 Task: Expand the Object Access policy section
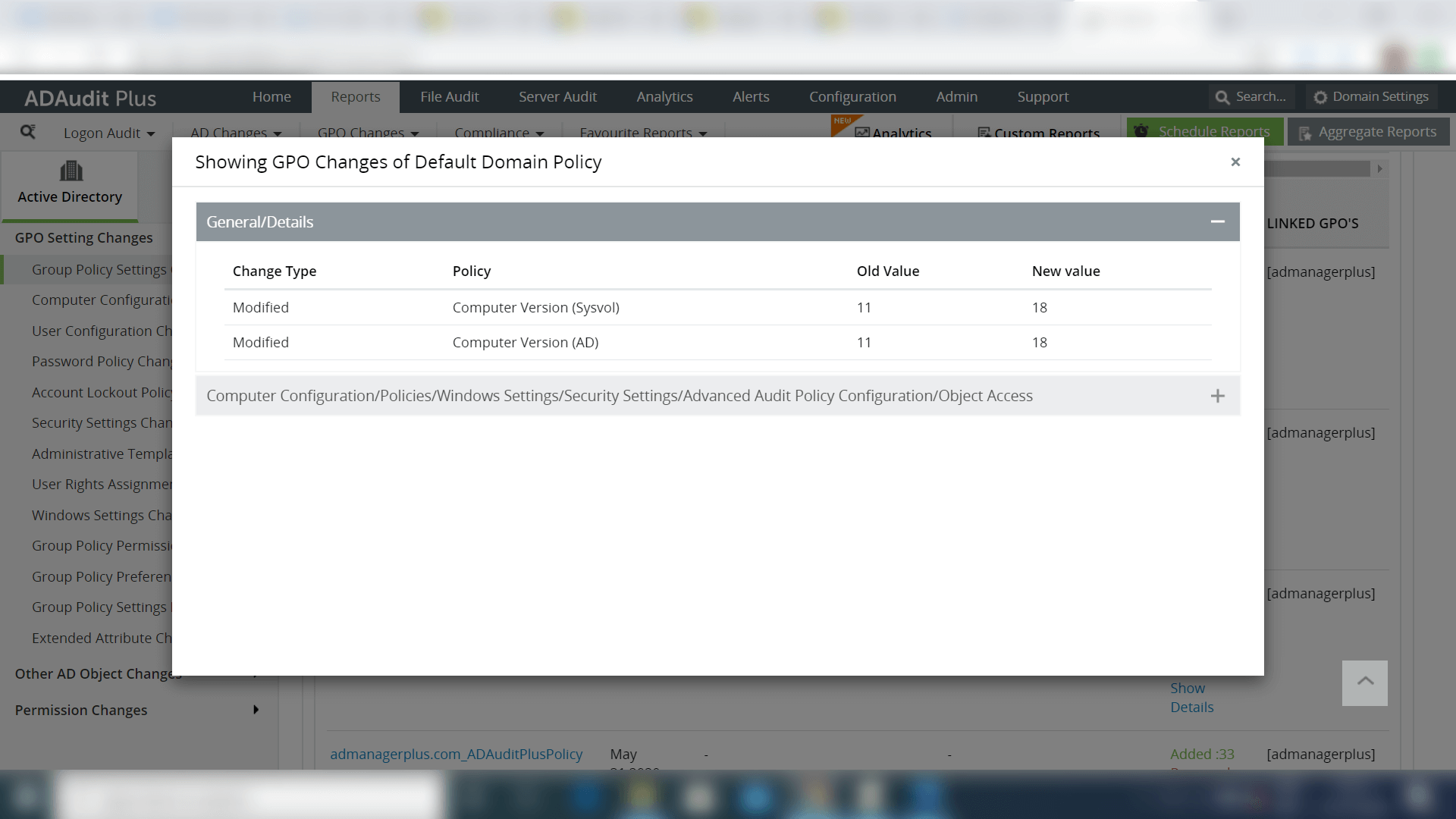click(x=1218, y=395)
